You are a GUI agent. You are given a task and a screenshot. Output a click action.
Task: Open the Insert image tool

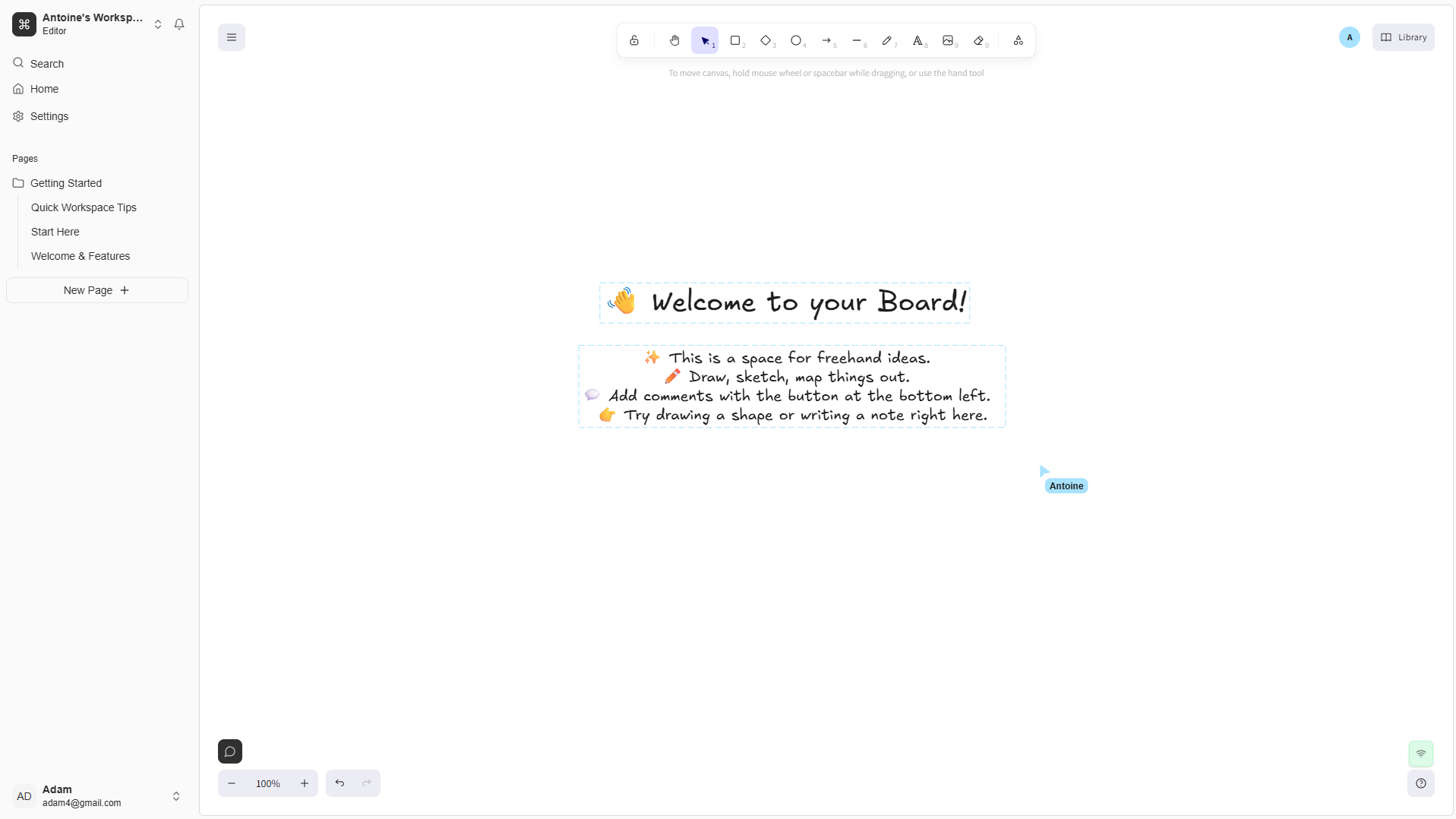point(948,40)
